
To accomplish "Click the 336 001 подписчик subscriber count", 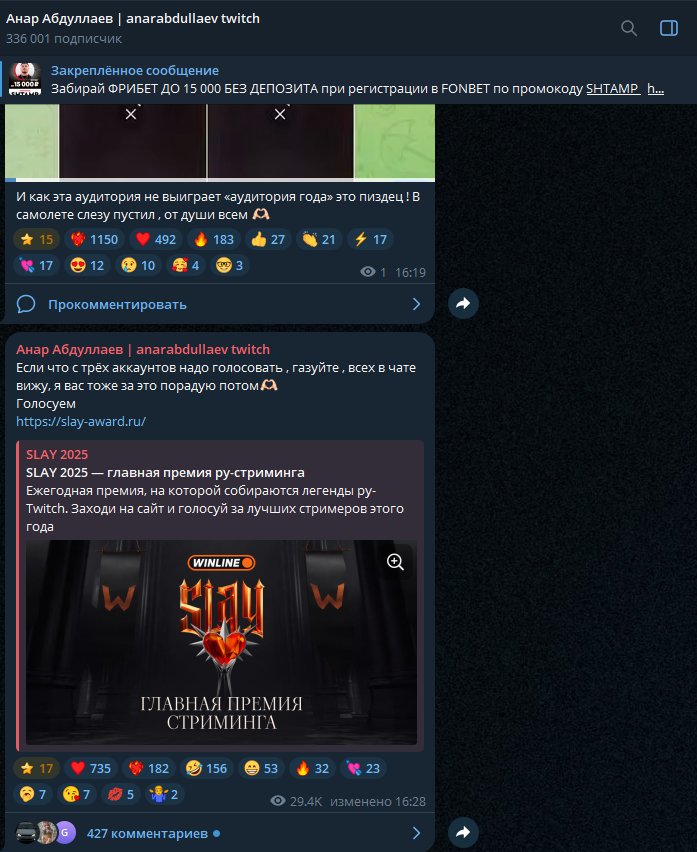I will coord(64,39).
